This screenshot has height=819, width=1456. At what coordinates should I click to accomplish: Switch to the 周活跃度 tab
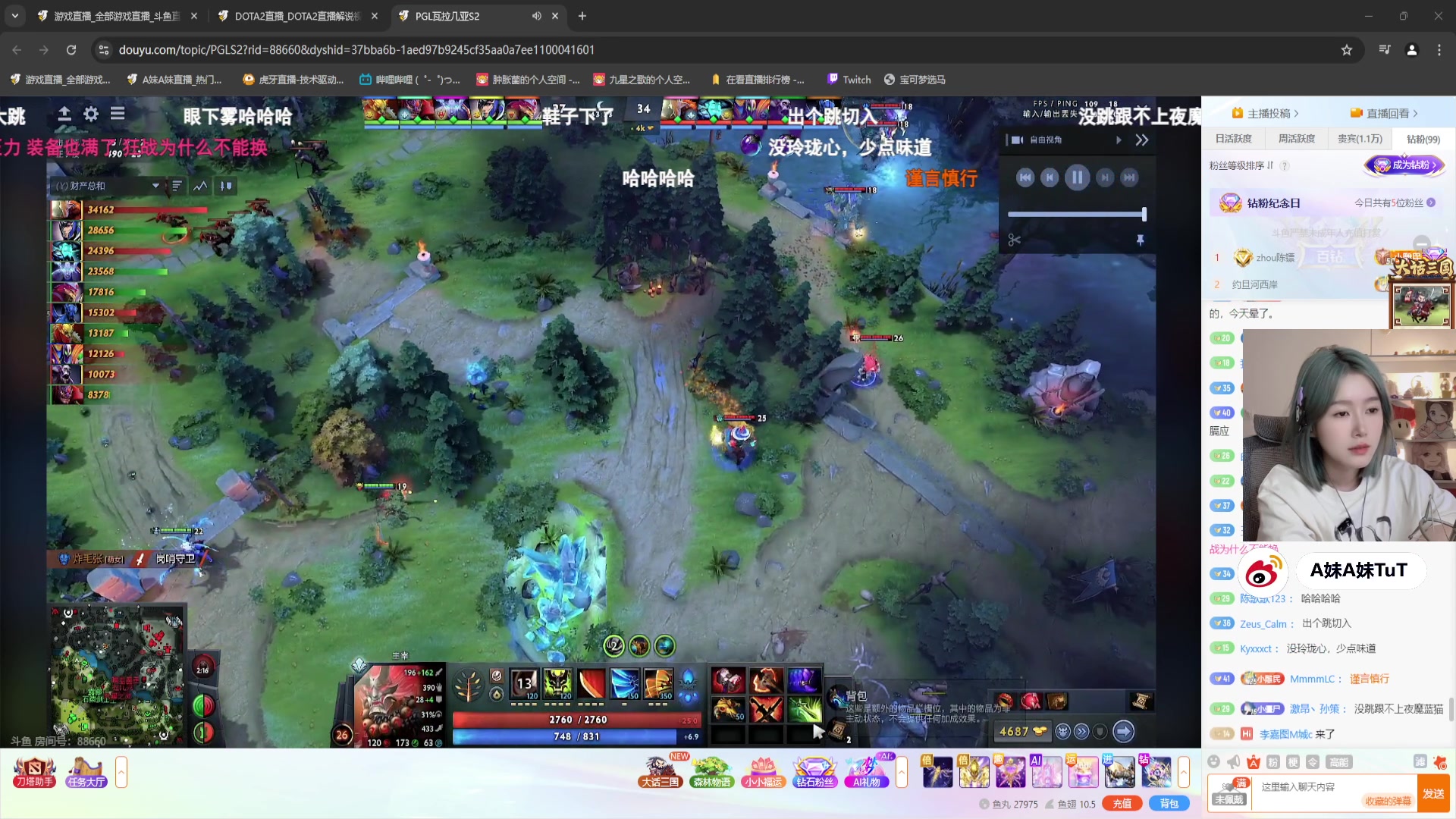click(1297, 139)
